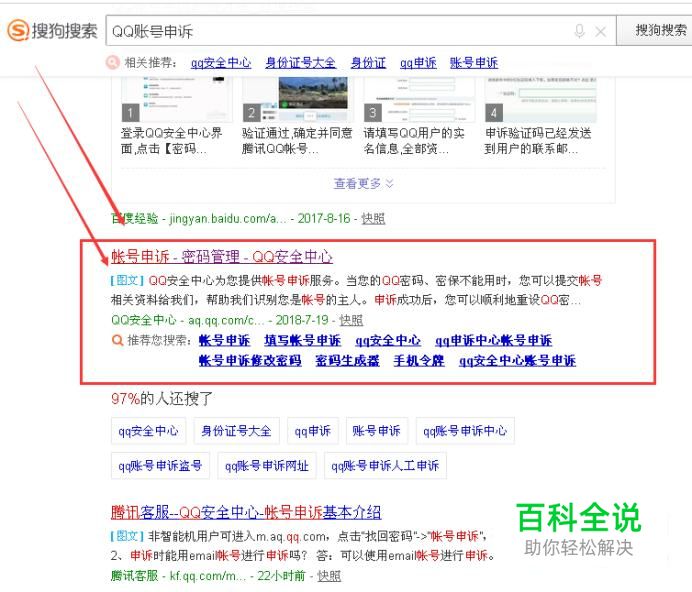The height and width of the screenshot is (592, 692).
Task: Open the 快照 for the 腾讯客服 result
Action: click(329, 576)
